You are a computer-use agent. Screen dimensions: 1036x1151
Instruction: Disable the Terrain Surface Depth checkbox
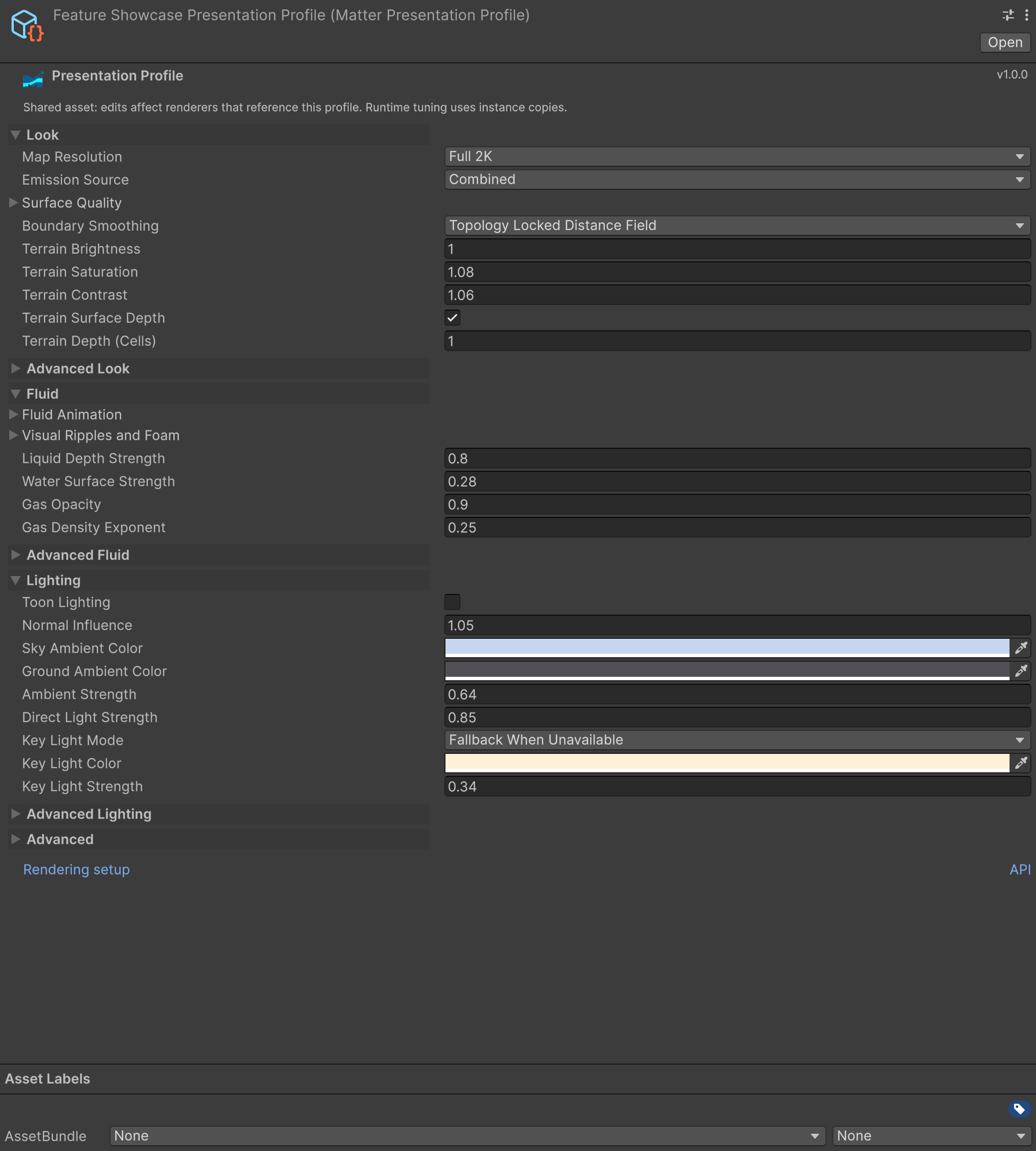tap(452, 318)
